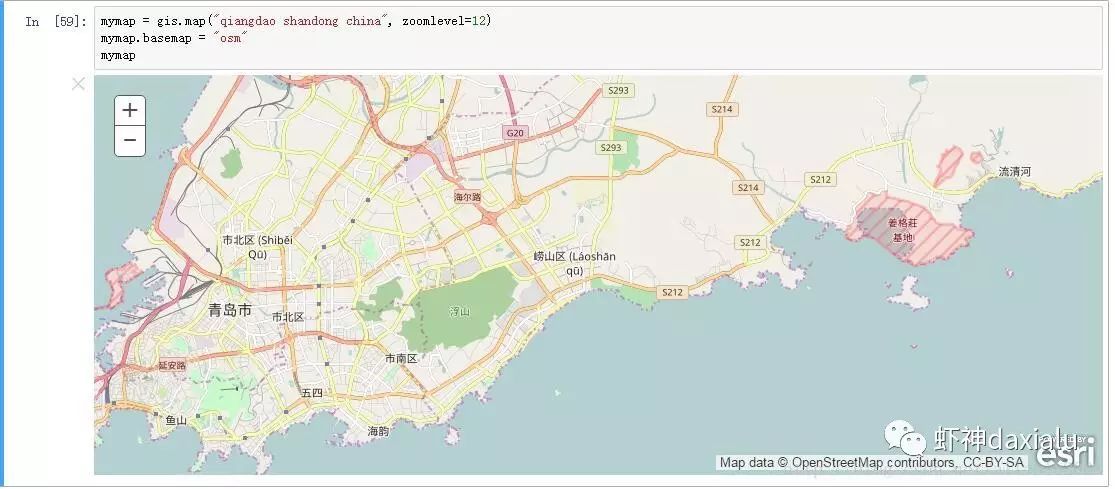Select the In [59] cell prompt

pos(55,21)
